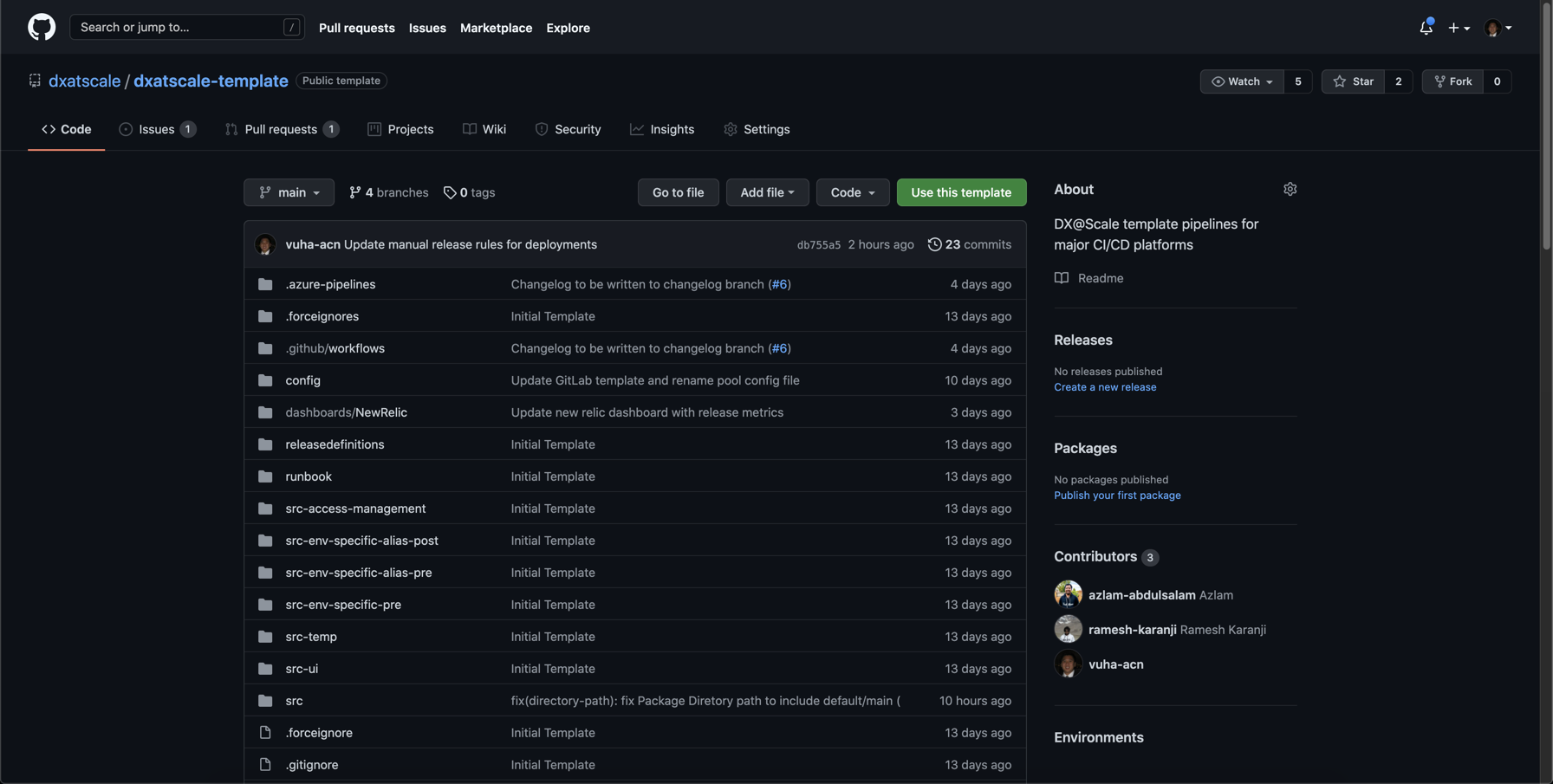The image size is (1553, 784).
Task: Open the Insights tab
Action: (661, 129)
